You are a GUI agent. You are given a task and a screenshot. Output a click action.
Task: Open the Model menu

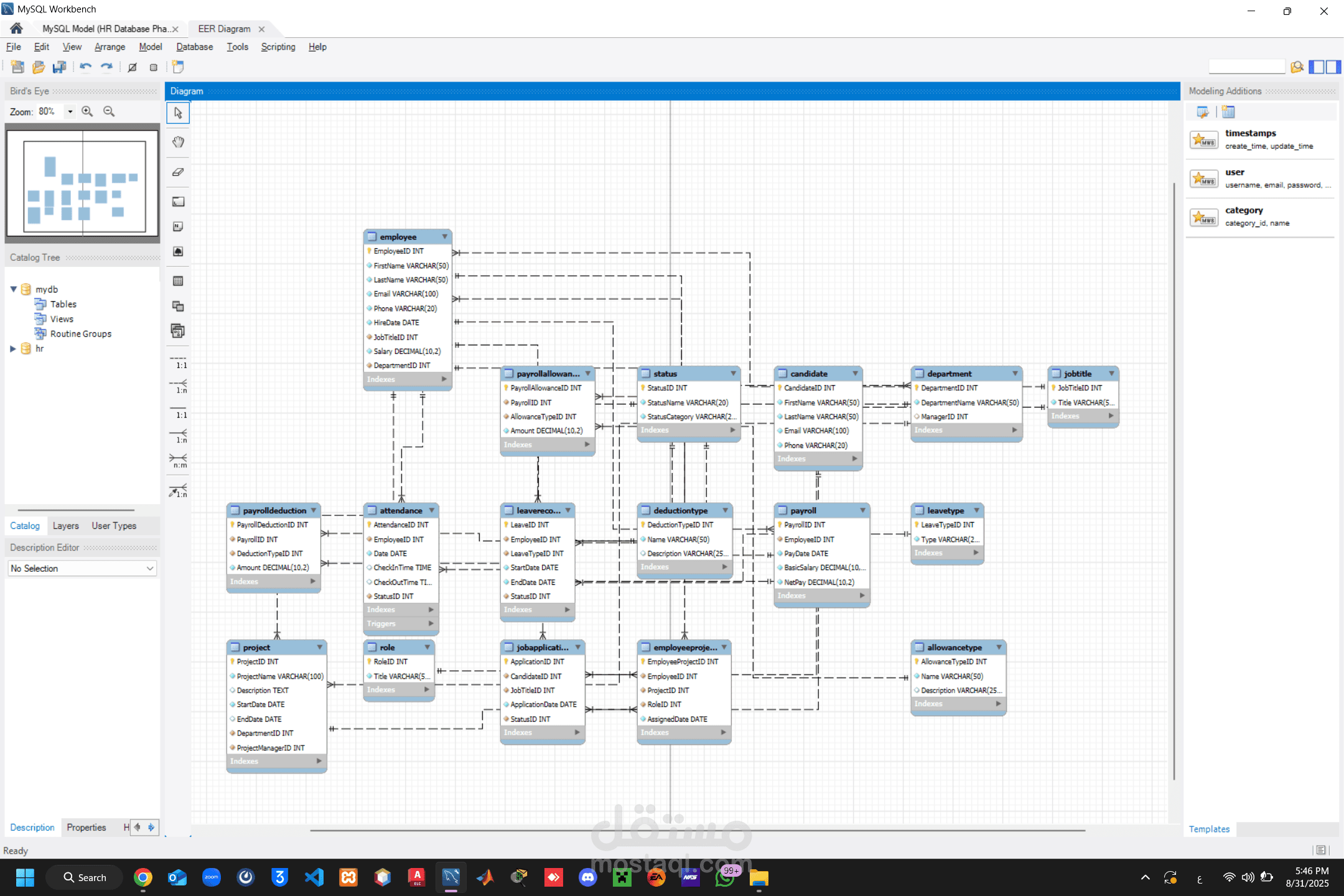click(150, 47)
